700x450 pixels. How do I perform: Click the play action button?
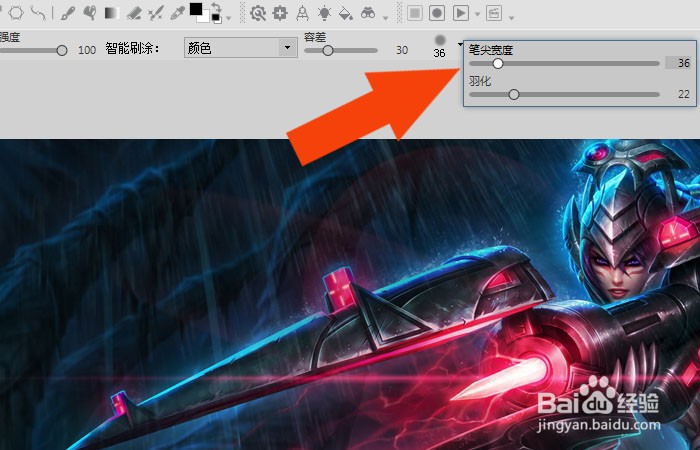click(460, 13)
